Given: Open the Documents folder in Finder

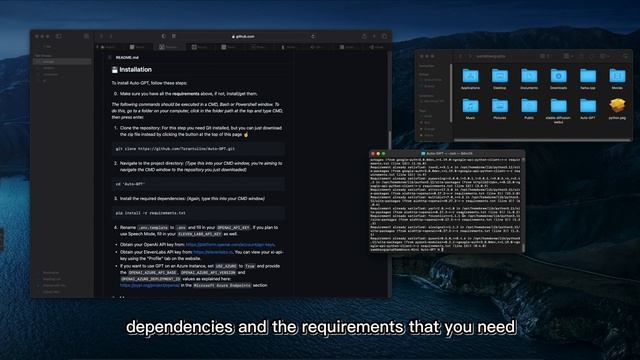Looking at the screenshot, I should click(529, 79).
